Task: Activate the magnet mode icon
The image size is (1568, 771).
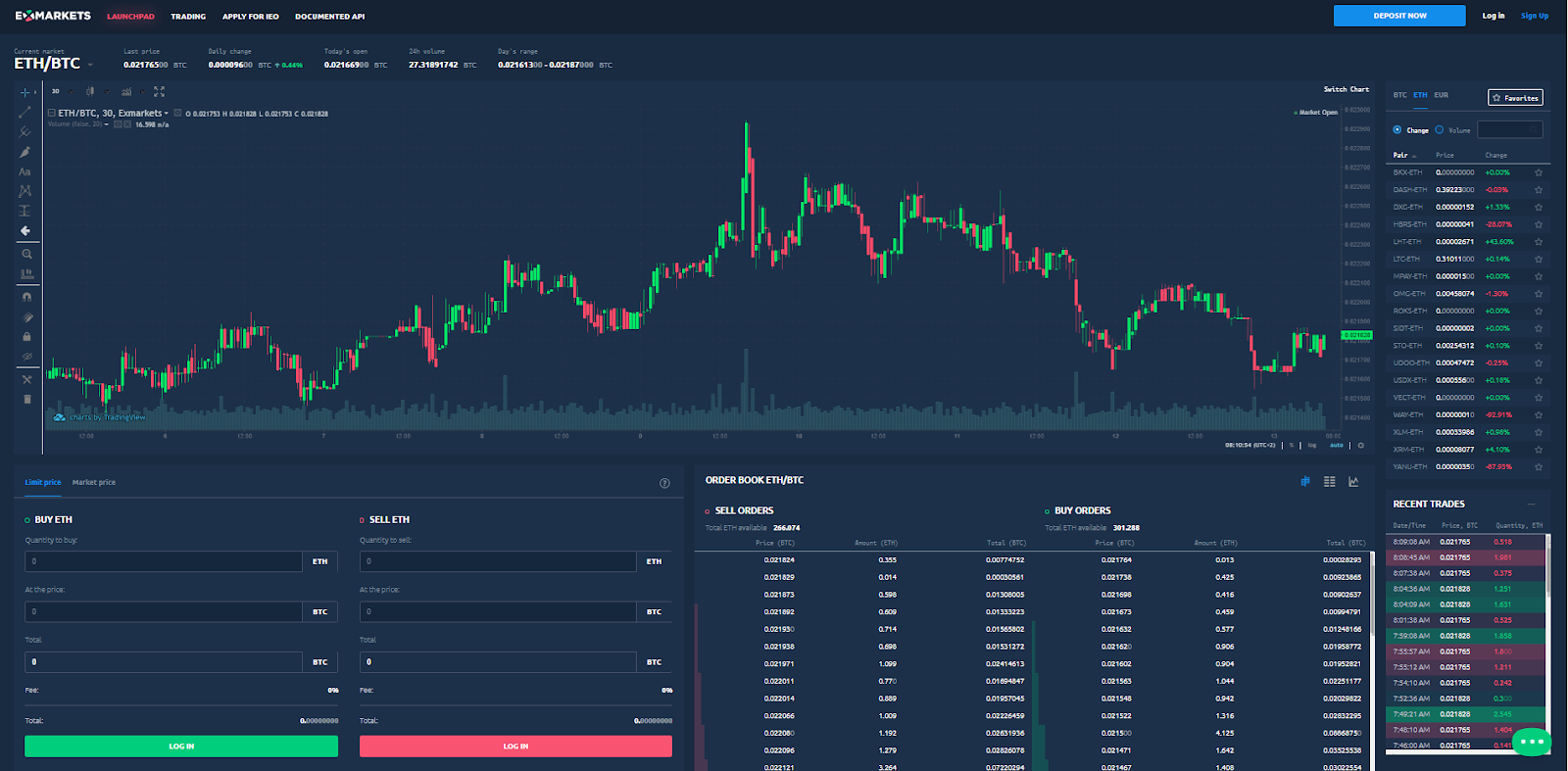Action: pos(26,297)
